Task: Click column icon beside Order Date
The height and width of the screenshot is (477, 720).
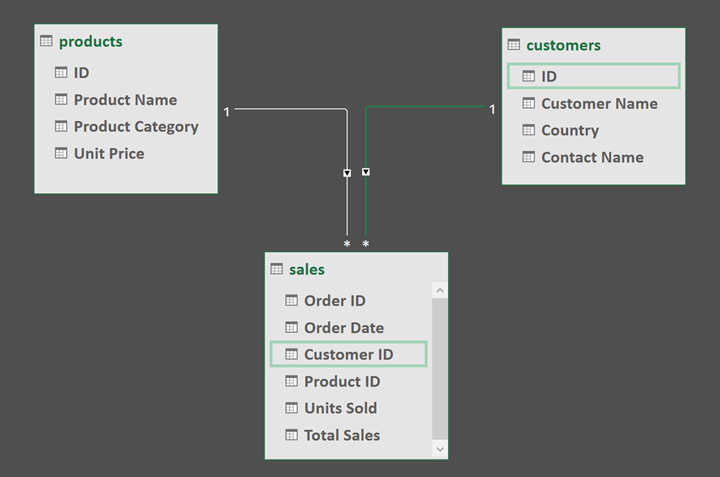Action: (x=291, y=327)
